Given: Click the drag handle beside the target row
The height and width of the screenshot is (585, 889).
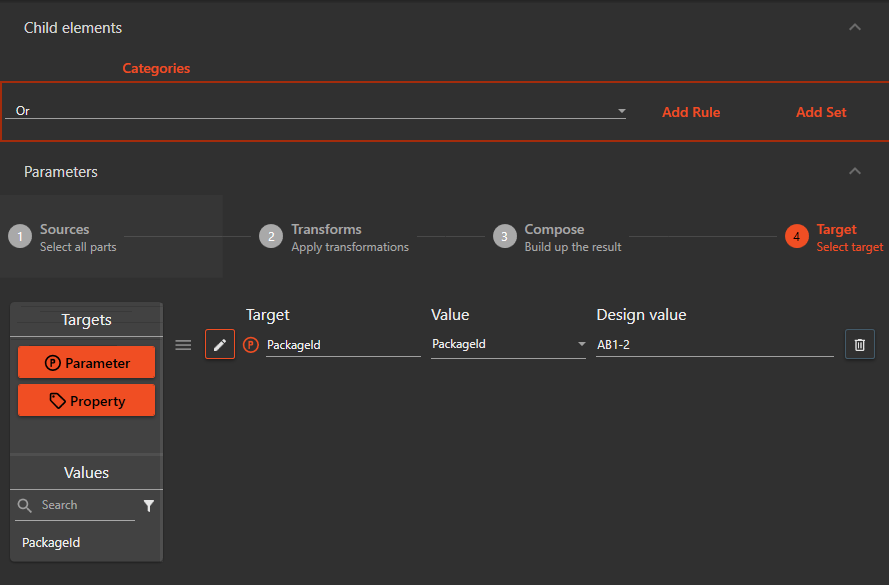Looking at the screenshot, I should [183, 344].
